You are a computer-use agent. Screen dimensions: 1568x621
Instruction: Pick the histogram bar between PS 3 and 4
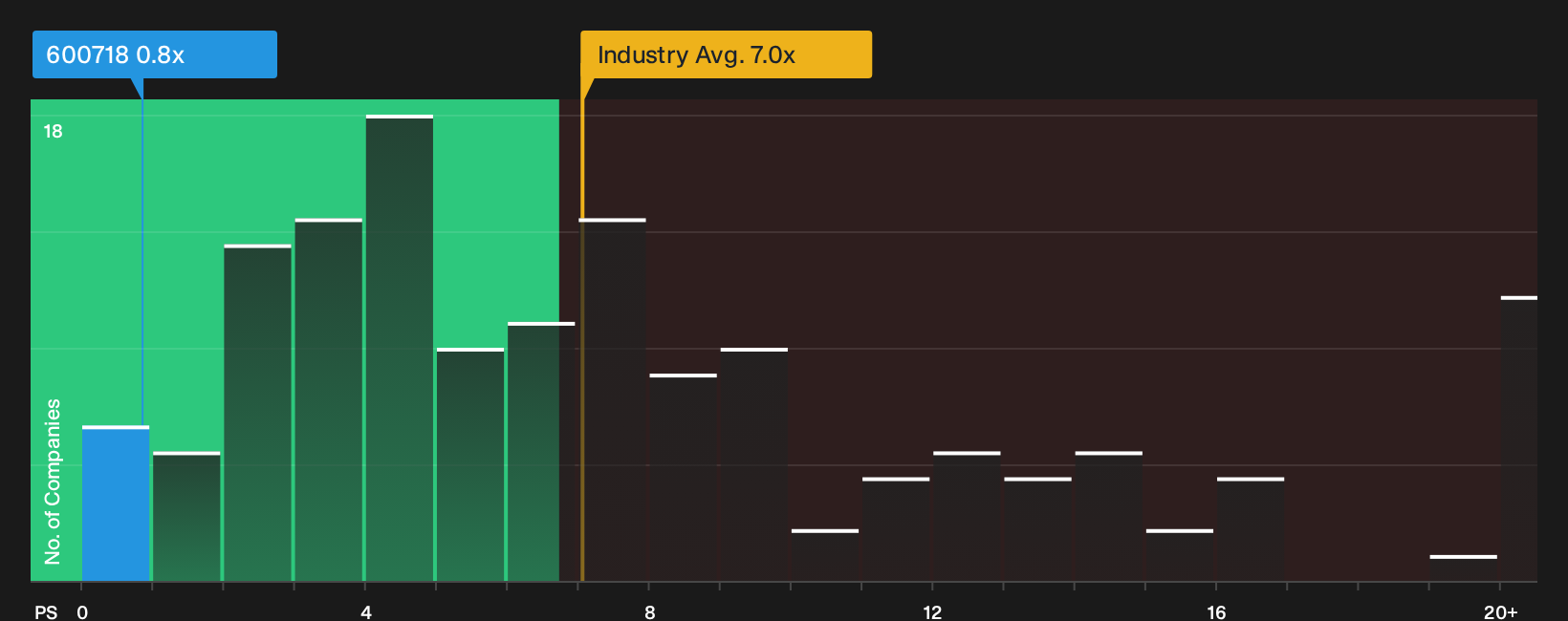click(329, 399)
